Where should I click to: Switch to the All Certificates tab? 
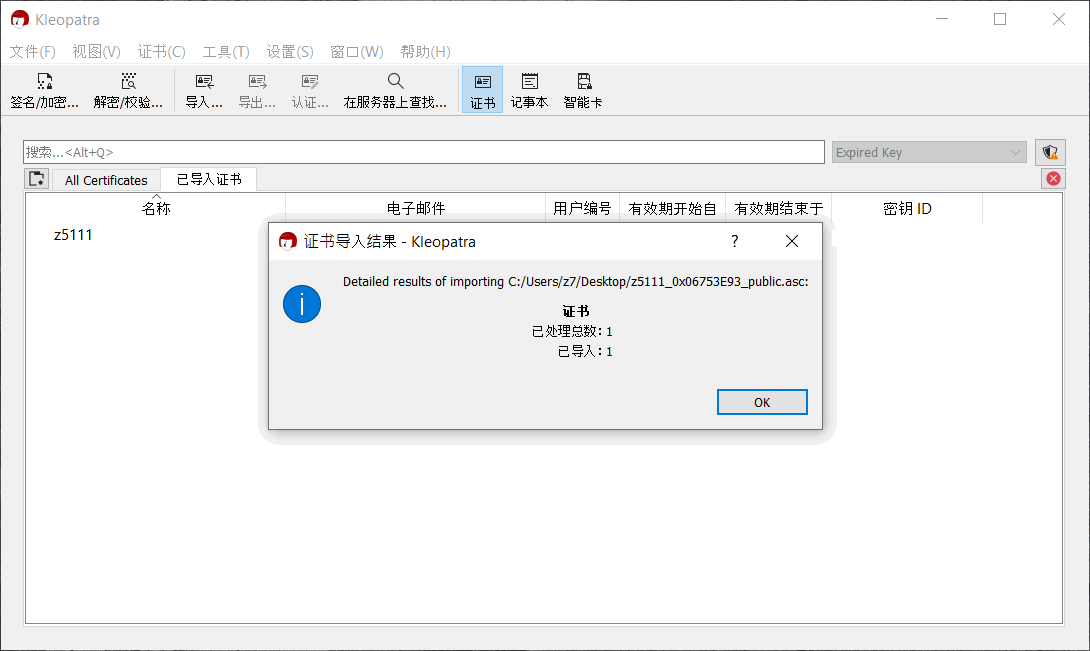106,180
